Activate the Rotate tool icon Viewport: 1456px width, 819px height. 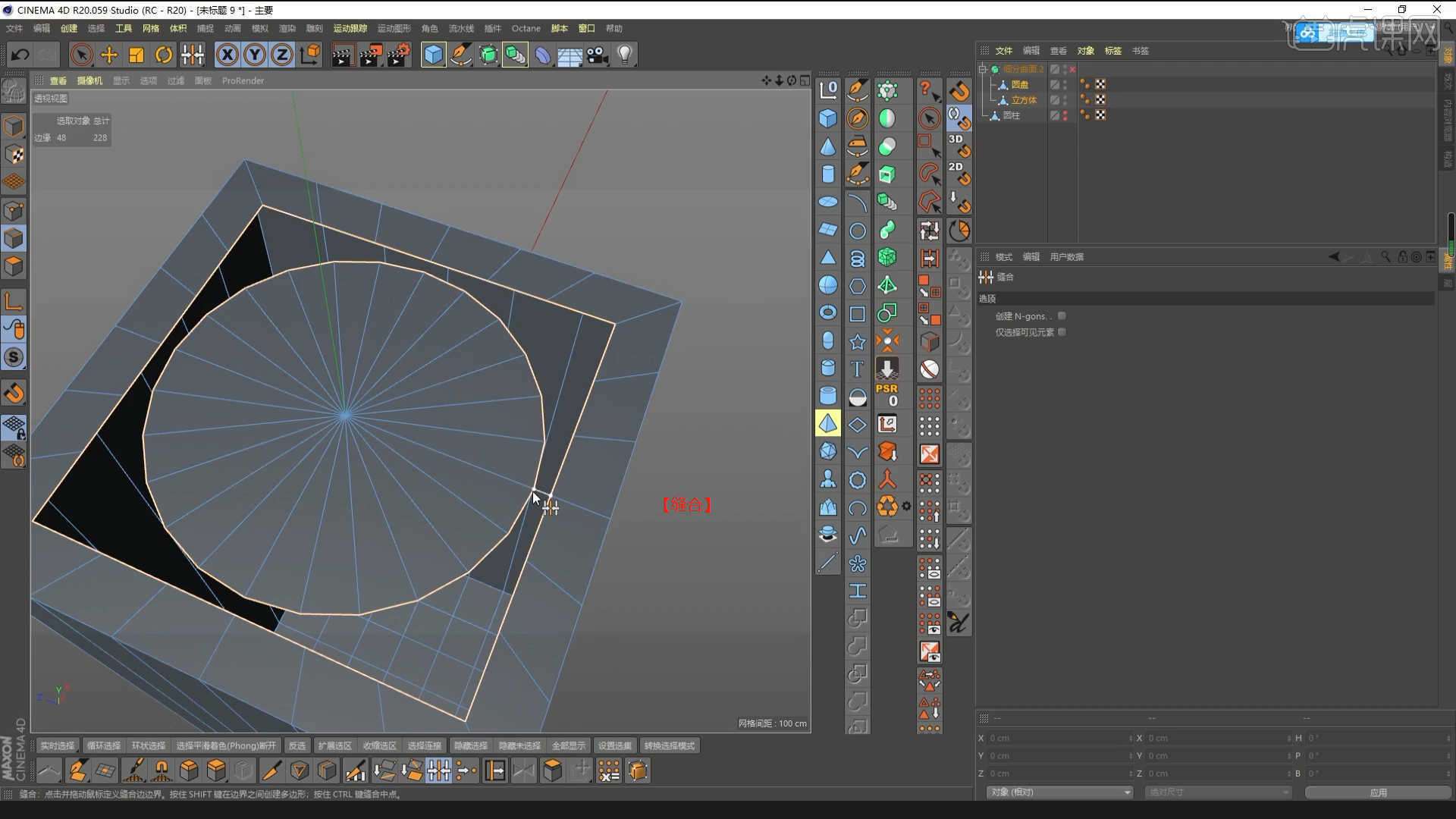(164, 55)
